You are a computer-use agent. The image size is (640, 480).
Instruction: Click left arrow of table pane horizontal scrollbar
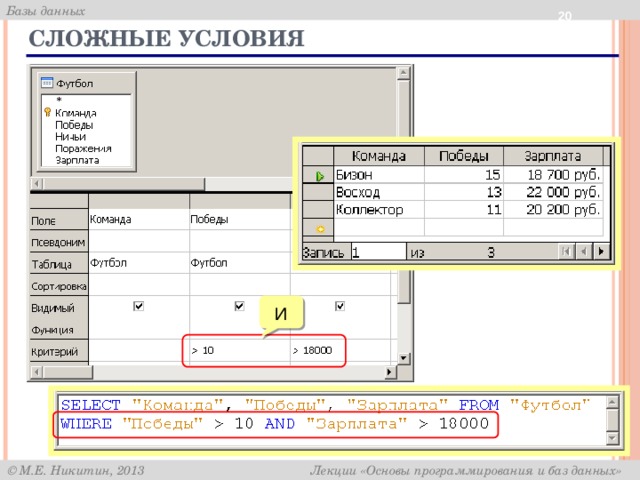click(x=37, y=184)
